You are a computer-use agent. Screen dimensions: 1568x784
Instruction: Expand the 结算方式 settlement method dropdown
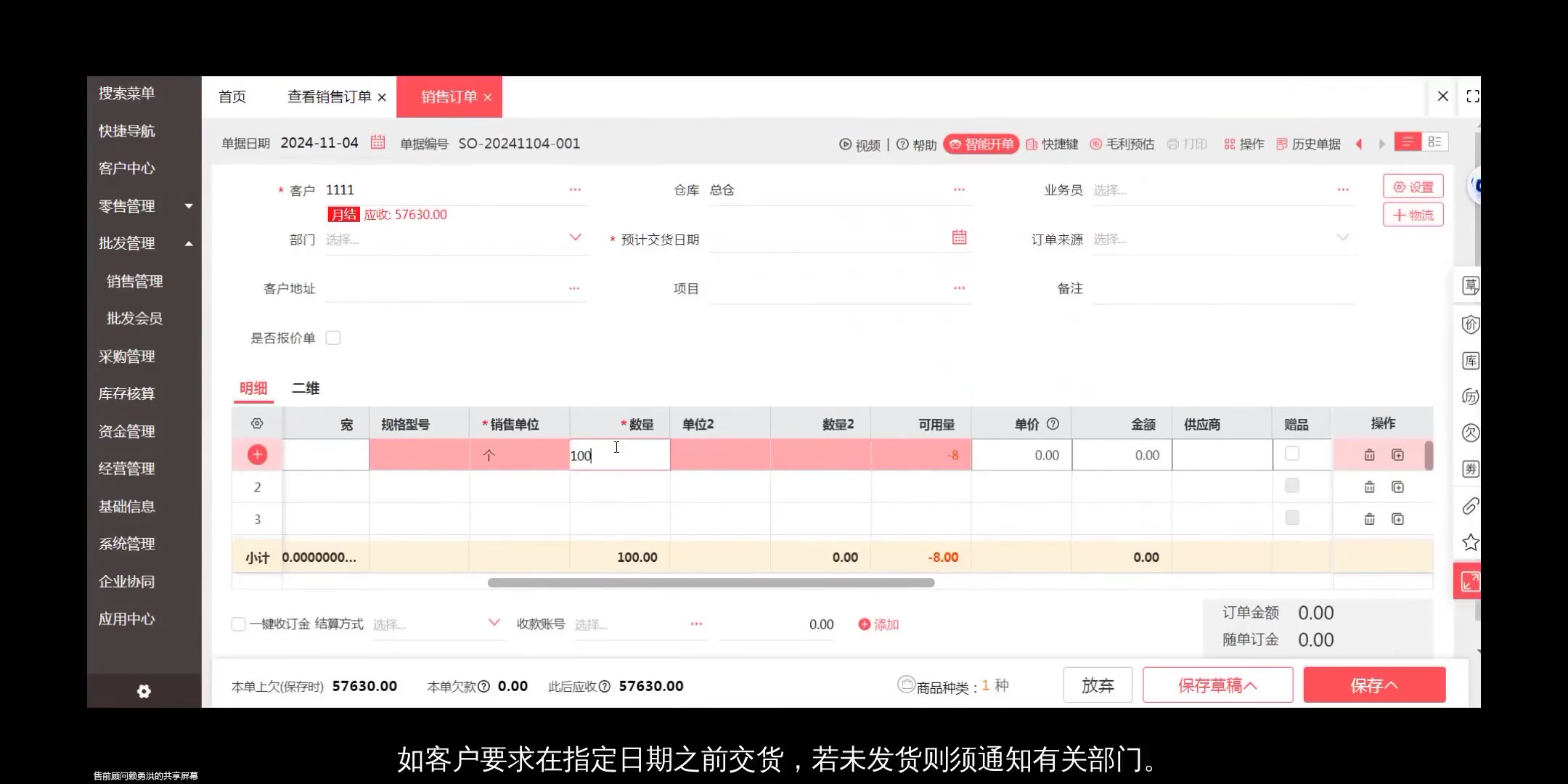click(494, 623)
